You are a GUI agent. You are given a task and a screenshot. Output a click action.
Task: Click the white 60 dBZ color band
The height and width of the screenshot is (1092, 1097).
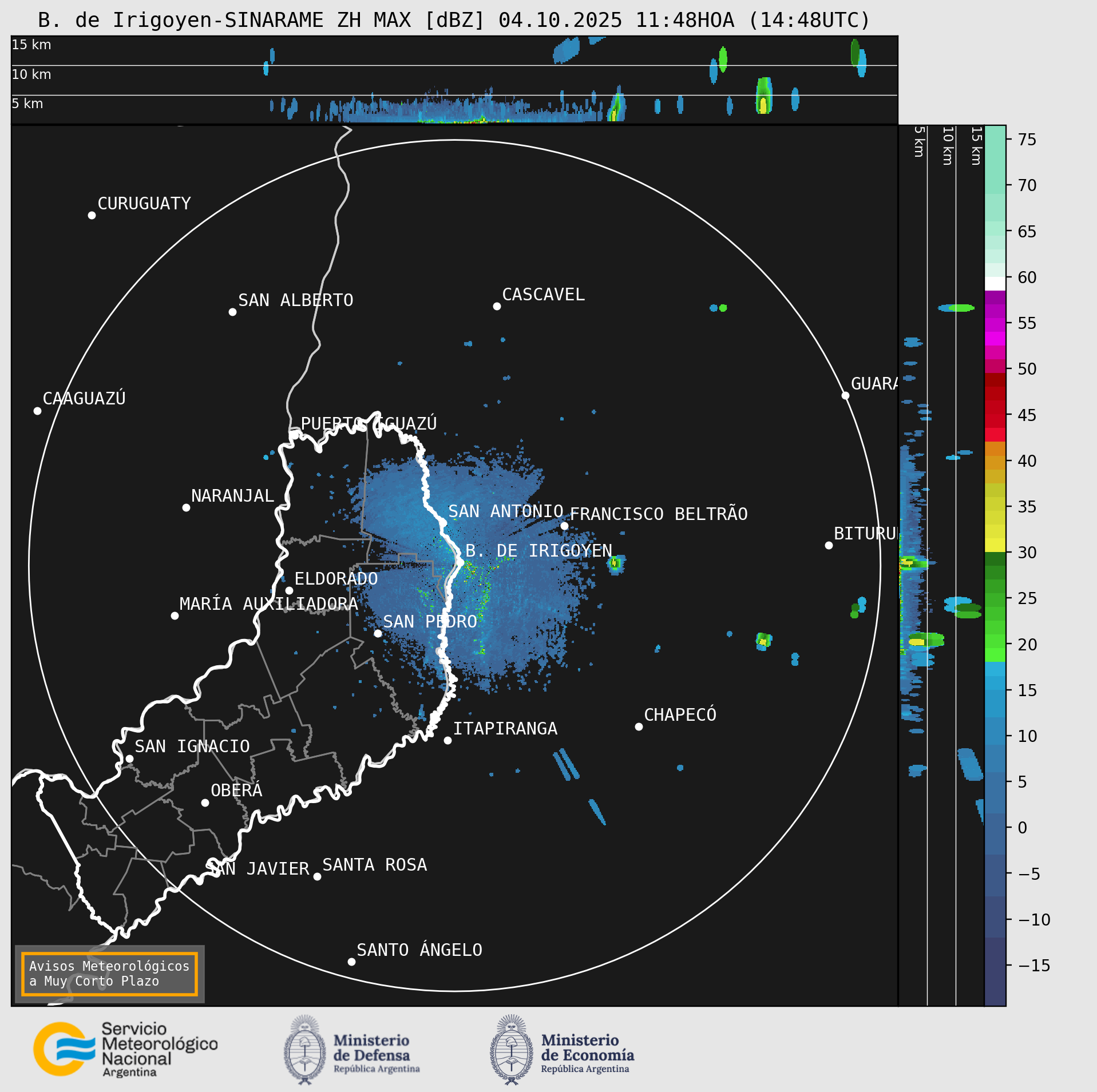point(995,284)
